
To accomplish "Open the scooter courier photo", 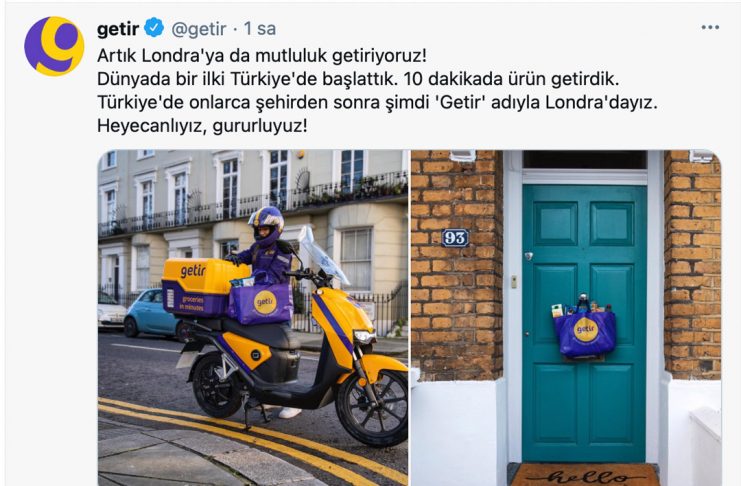I will pos(253,318).
